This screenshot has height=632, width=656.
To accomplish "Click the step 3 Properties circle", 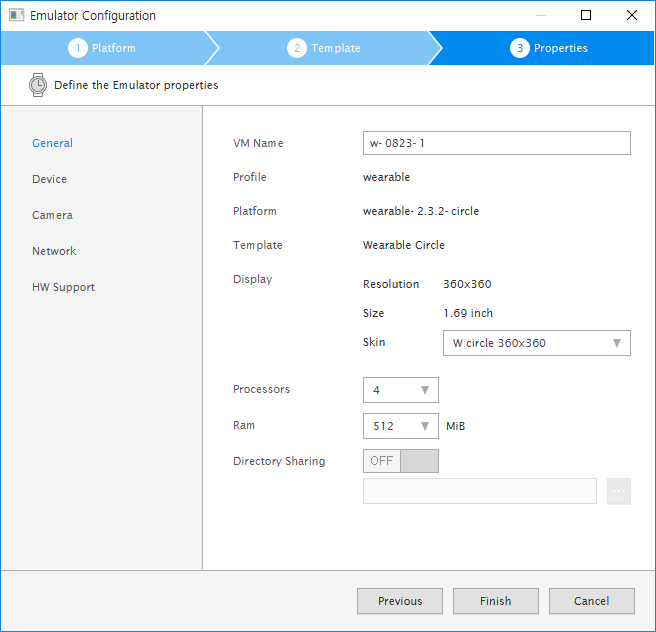I will pyautogui.click(x=519, y=48).
